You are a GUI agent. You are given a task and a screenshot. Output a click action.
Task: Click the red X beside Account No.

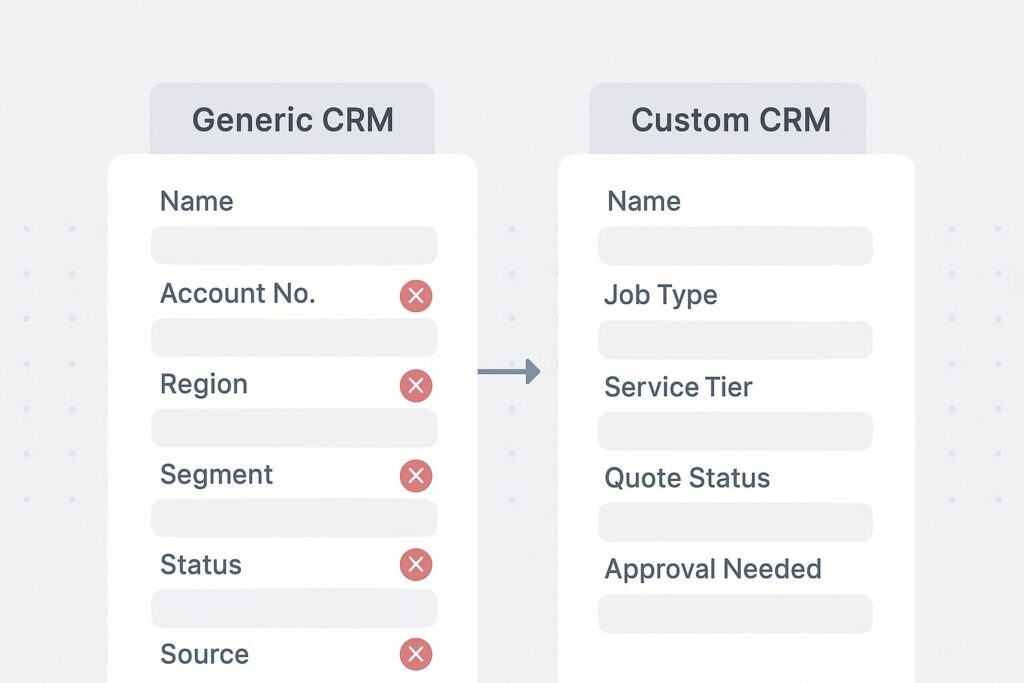coord(416,296)
